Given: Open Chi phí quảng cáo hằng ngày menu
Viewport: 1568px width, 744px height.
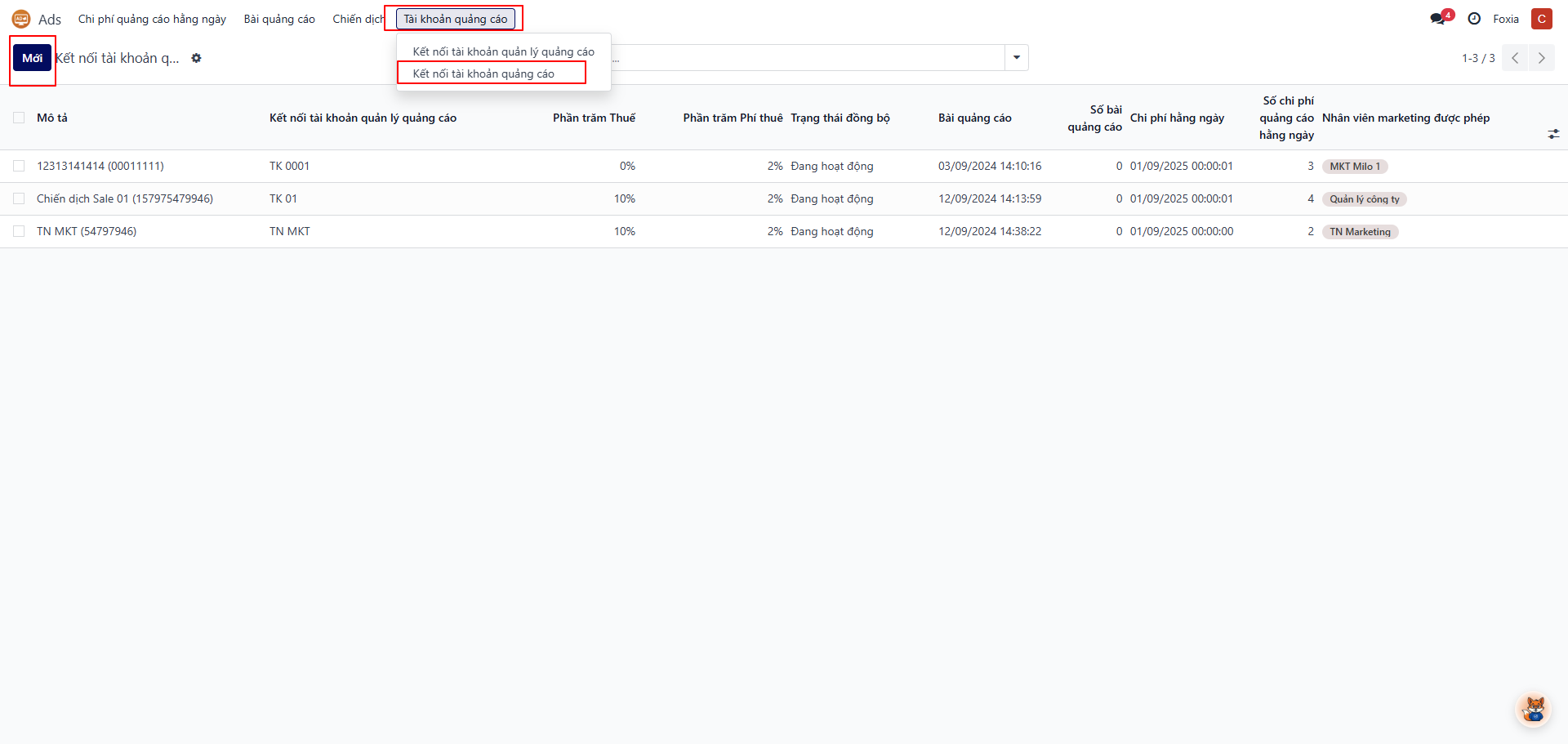Looking at the screenshot, I should pos(152,19).
